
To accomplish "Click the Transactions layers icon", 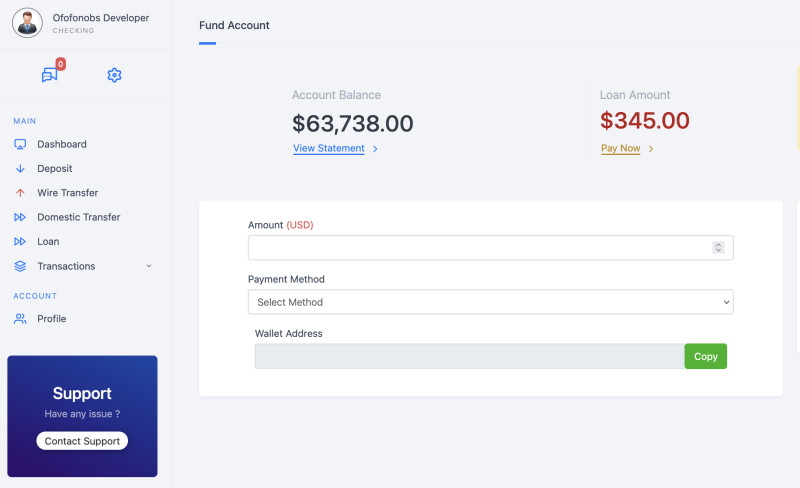I will pyautogui.click(x=20, y=266).
